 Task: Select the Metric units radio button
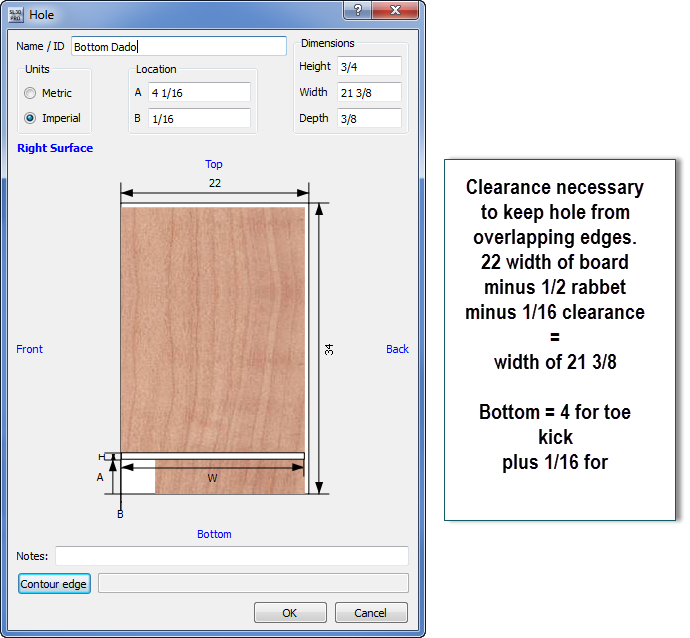click(30, 93)
